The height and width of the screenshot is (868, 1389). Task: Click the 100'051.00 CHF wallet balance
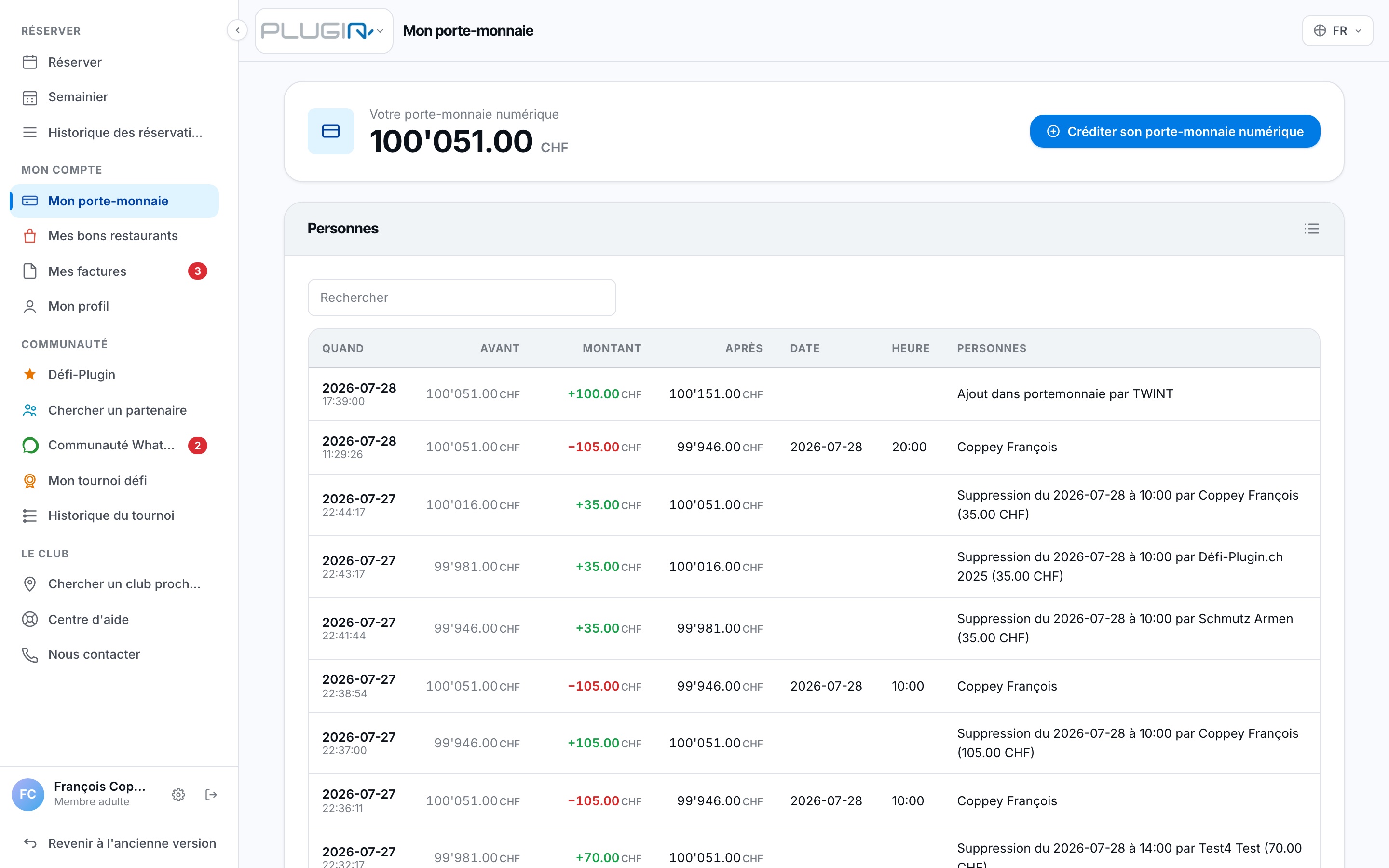click(469, 142)
